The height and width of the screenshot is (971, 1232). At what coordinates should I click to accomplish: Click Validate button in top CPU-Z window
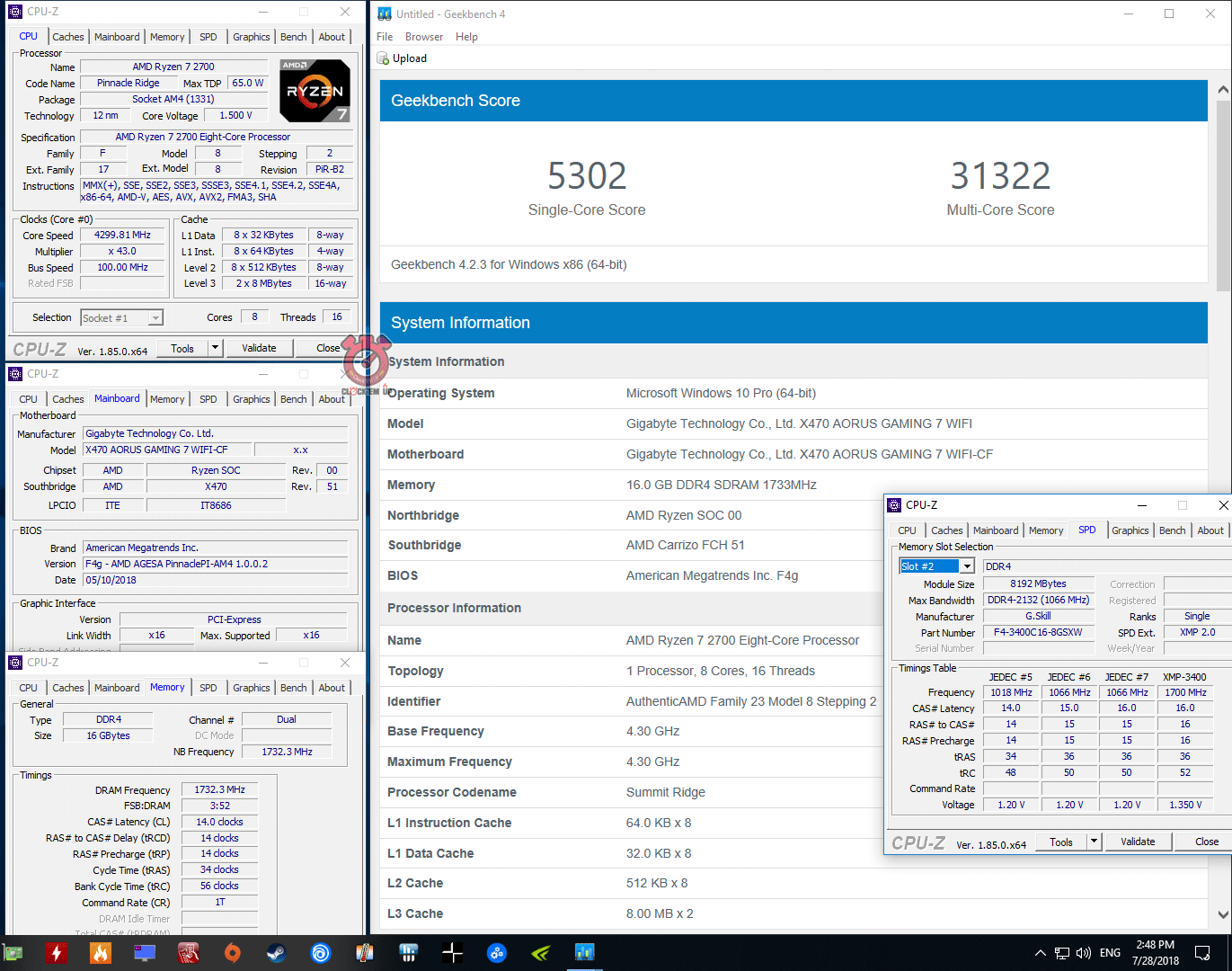tap(259, 348)
